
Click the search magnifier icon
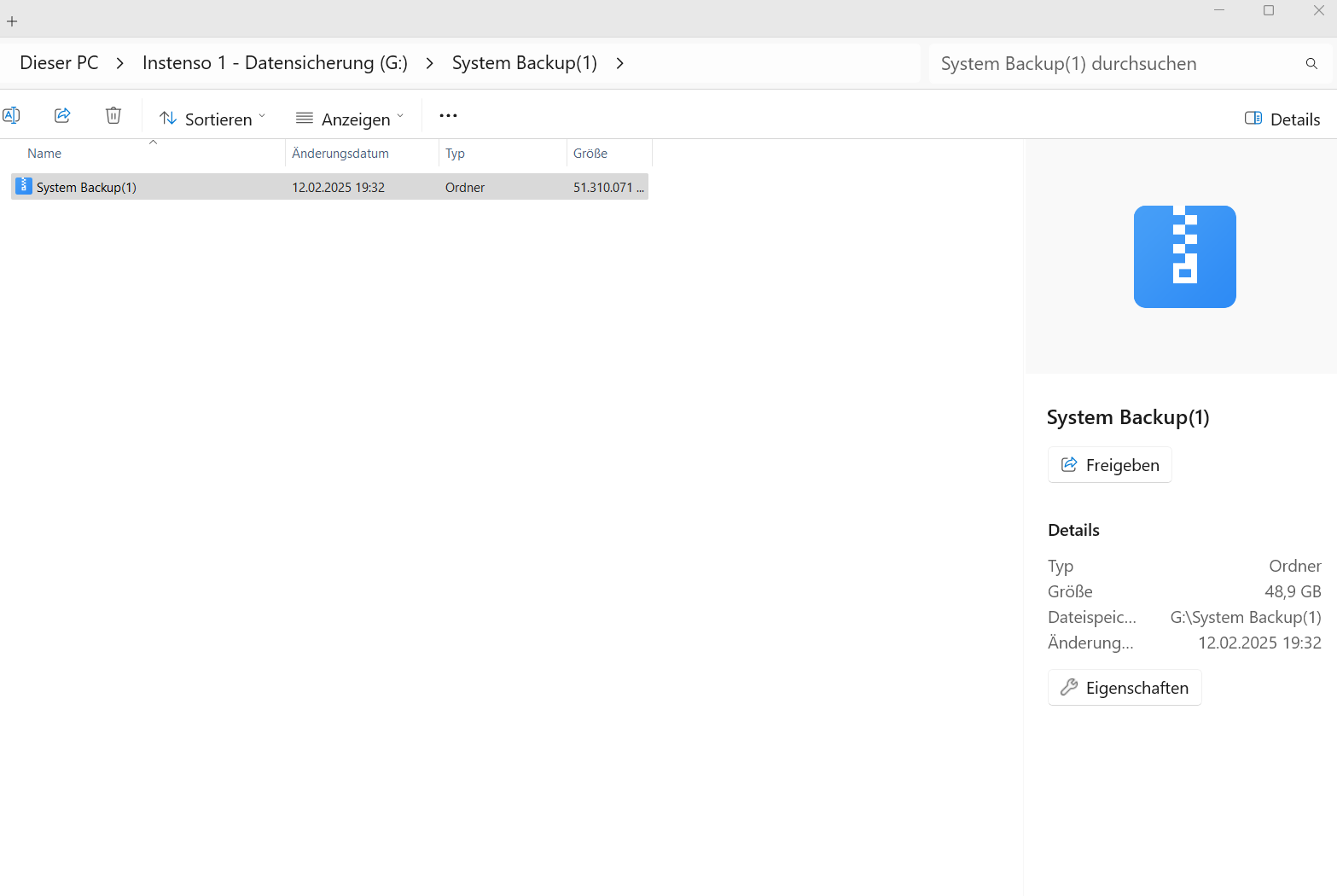[1311, 64]
